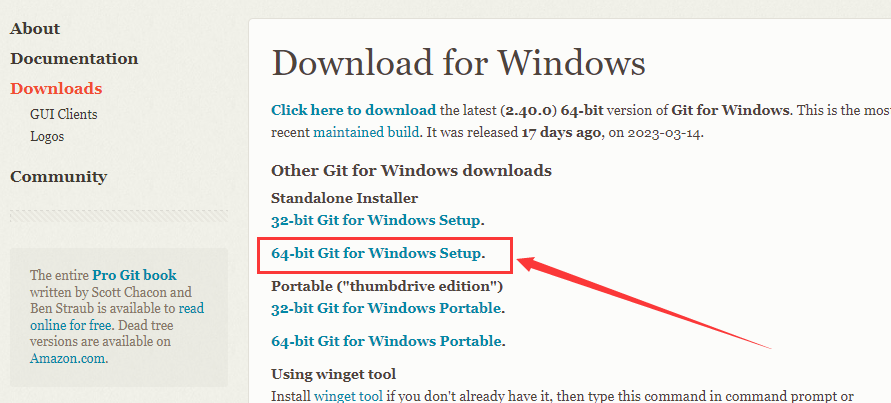Download 32-bit Git for Windows Setup
891x403 pixels.
[376, 220]
